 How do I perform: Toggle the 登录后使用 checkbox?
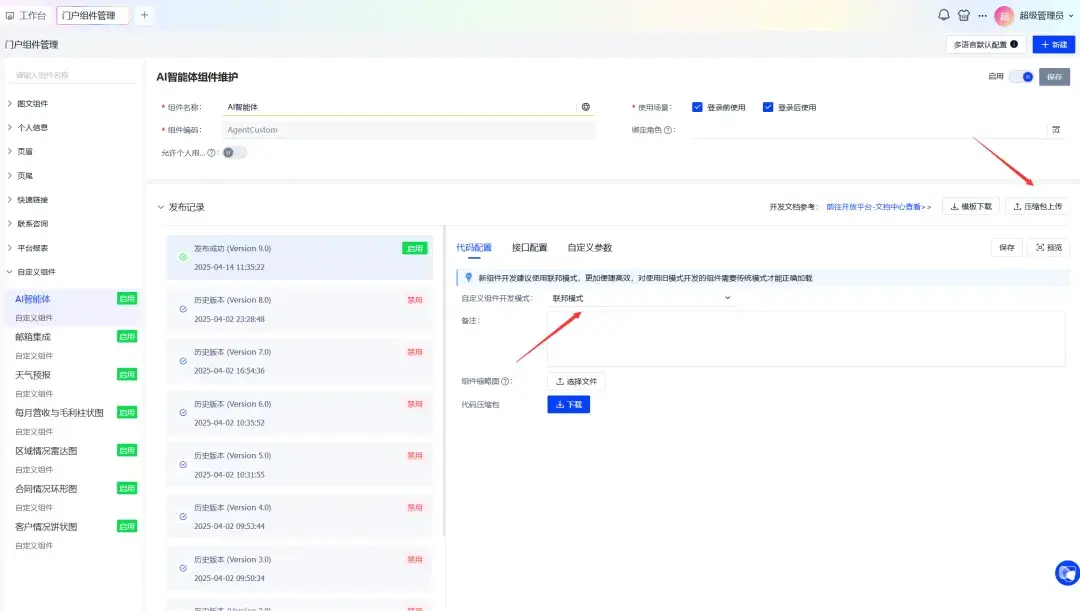pos(768,107)
